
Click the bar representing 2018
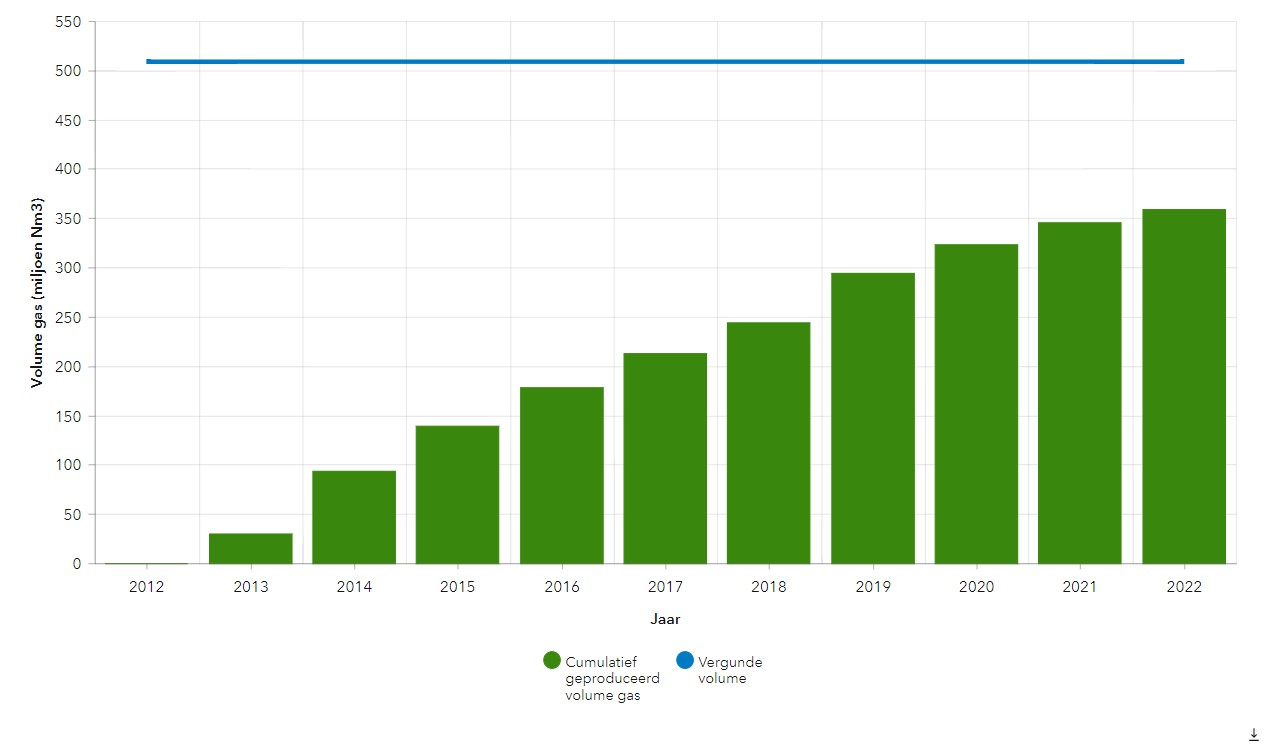pyautogui.click(x=768, y=442)
